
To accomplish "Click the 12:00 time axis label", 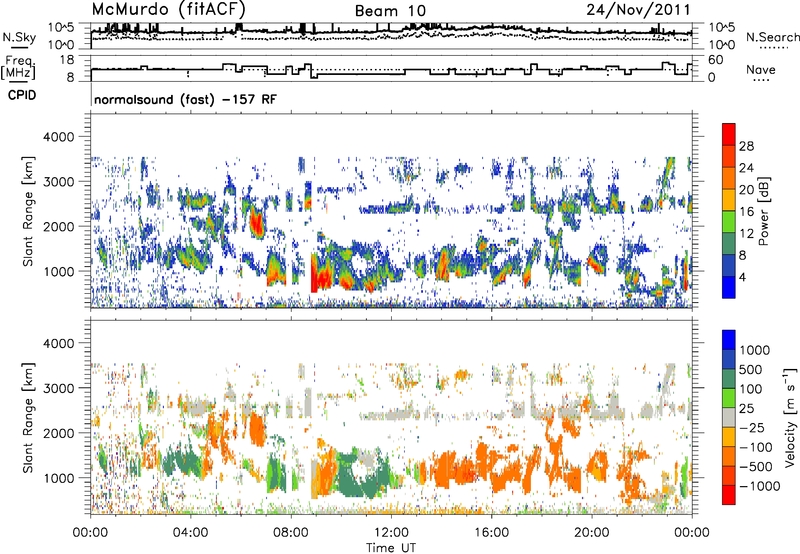I will point(391,533).
